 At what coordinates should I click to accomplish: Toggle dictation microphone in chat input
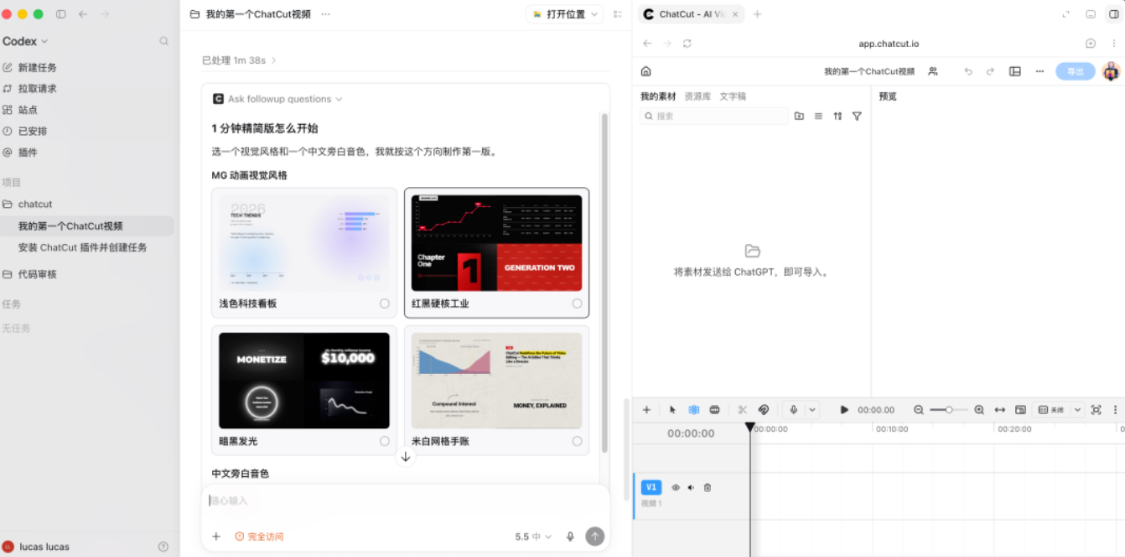pos(570,536)
